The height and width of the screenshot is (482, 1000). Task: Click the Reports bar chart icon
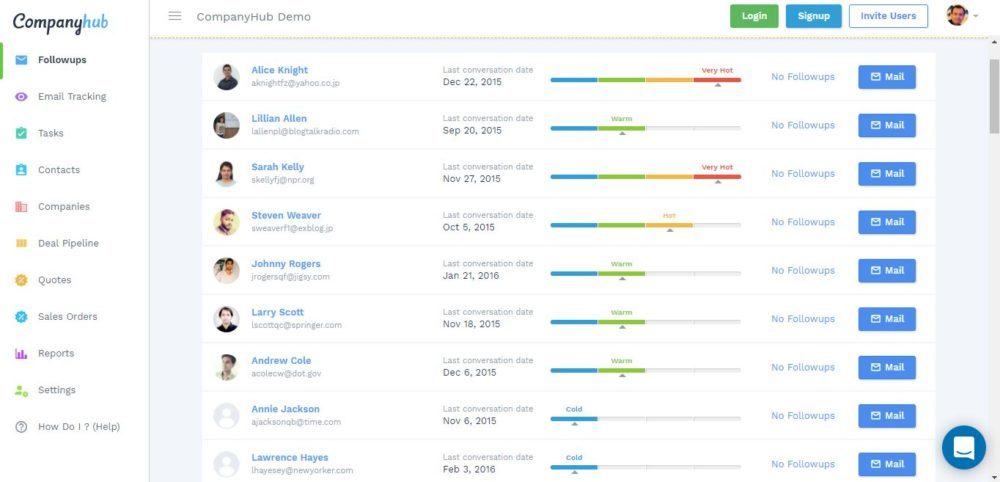(x=21, y=353)
